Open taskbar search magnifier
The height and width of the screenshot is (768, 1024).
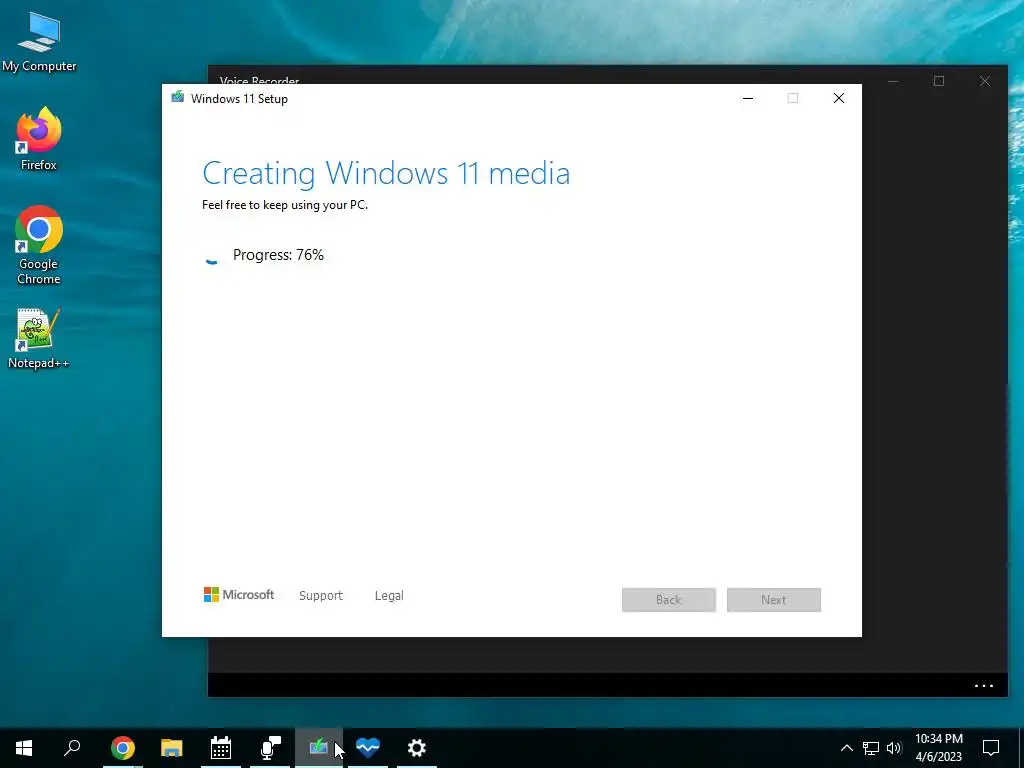coord(72,748)
